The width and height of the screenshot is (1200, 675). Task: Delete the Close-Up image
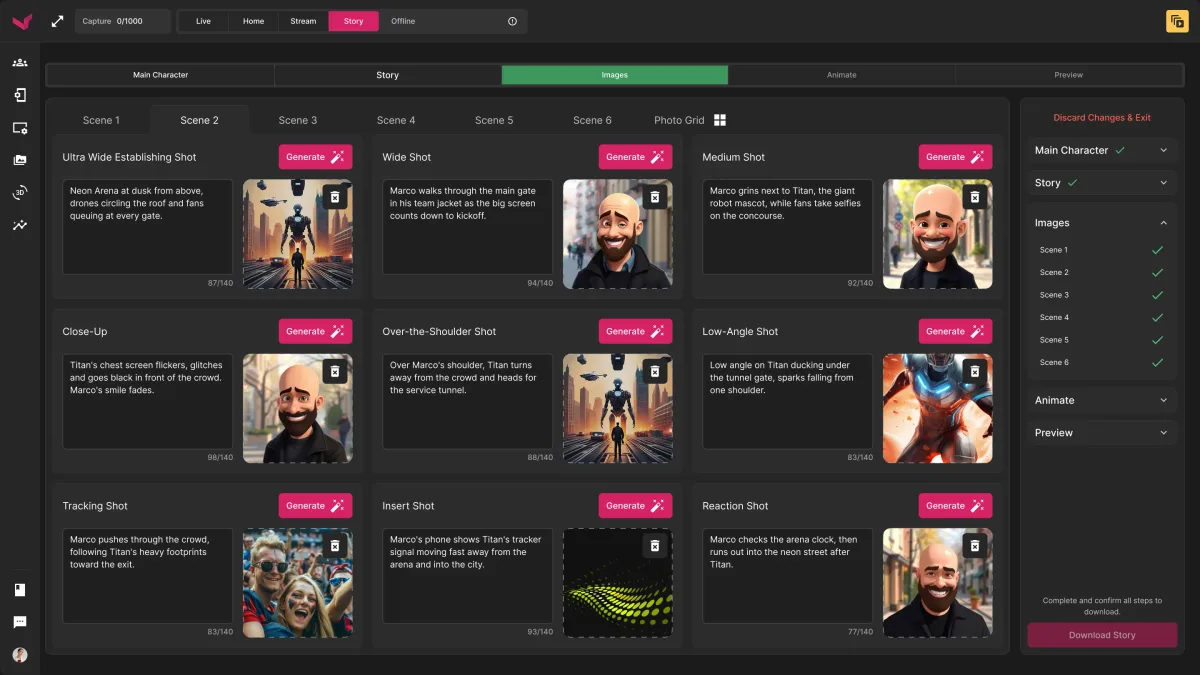click(335, 371)
